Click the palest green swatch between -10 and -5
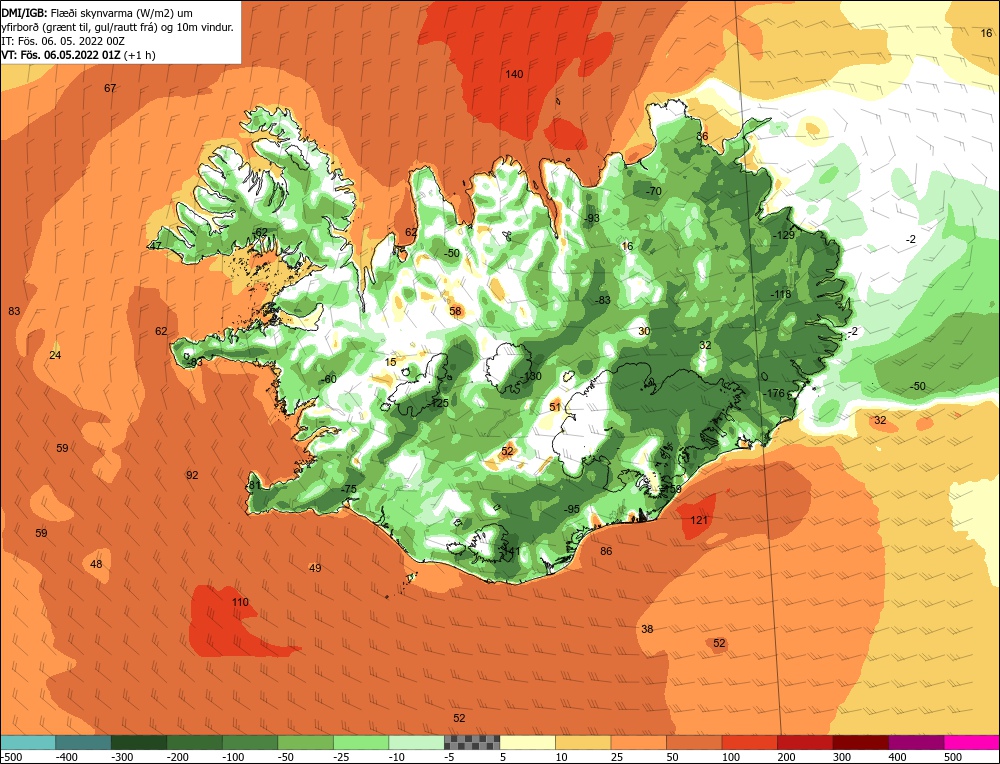1000x764 pixels. [x=416, y=742]
